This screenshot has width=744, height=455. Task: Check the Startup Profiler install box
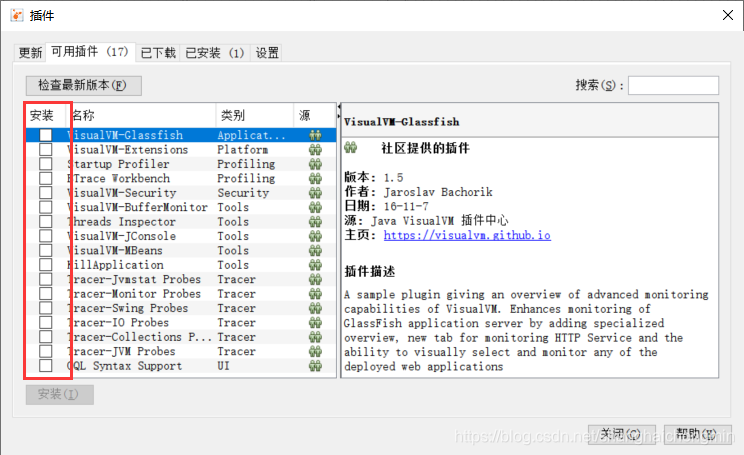[46, 164]
